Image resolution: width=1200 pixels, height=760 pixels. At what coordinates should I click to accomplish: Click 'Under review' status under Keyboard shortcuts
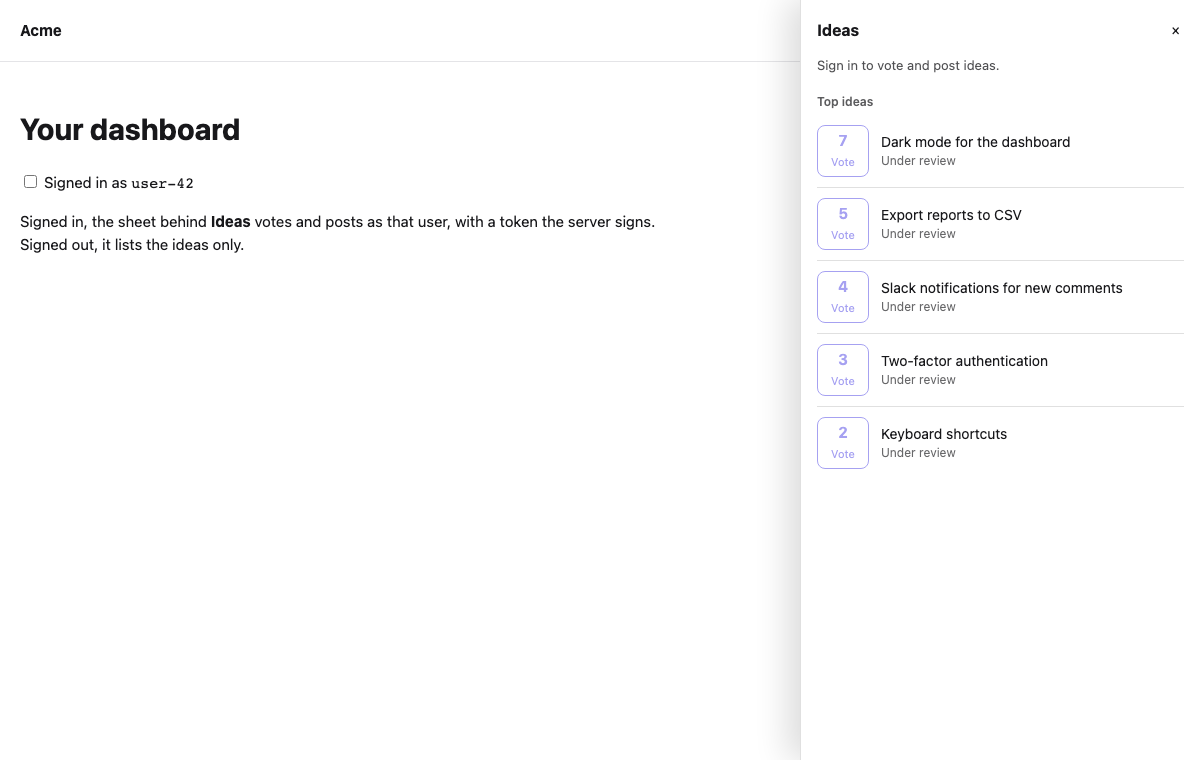[x=918, y=453]
